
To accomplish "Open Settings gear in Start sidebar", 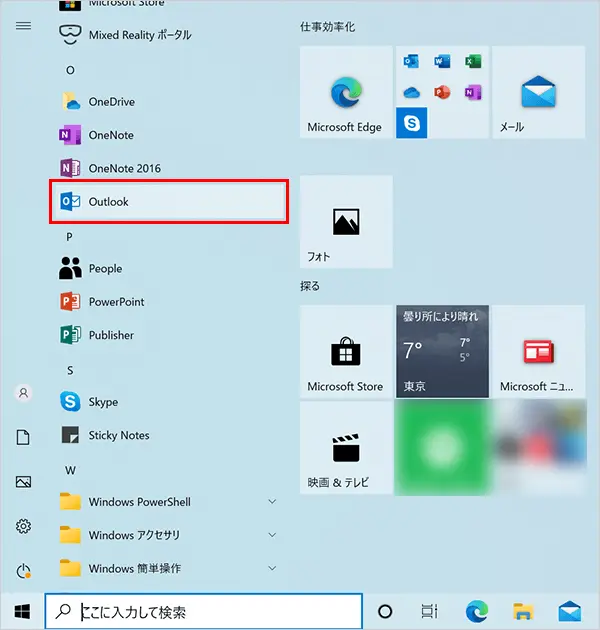I will click(x=23, y=526).
